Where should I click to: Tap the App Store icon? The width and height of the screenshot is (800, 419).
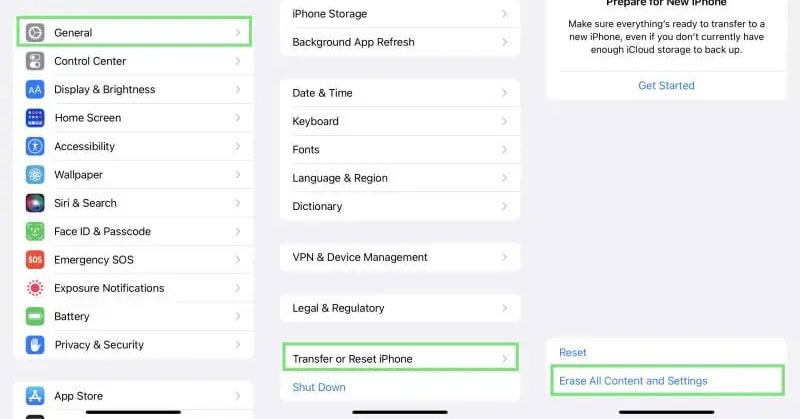coord(36,396)
